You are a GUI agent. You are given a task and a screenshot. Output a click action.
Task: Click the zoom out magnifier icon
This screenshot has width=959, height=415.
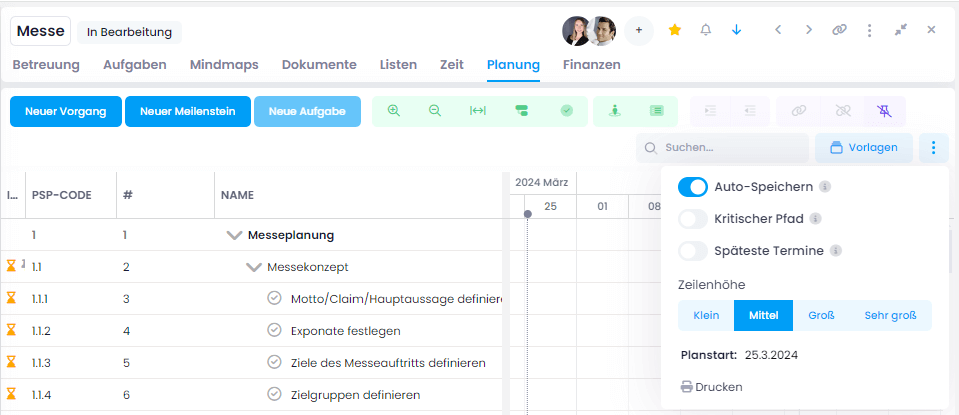[x=435, y=111]
